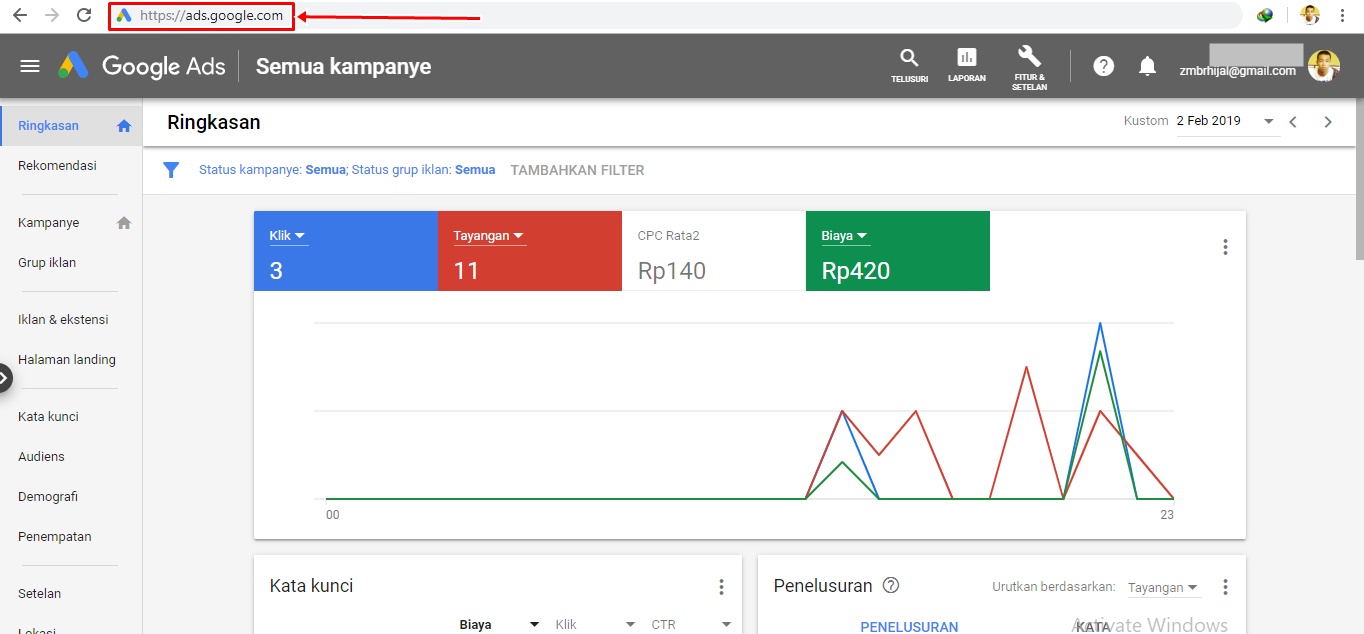Click the browser back arrow
Screen dimensions: 1364x634
20,15
